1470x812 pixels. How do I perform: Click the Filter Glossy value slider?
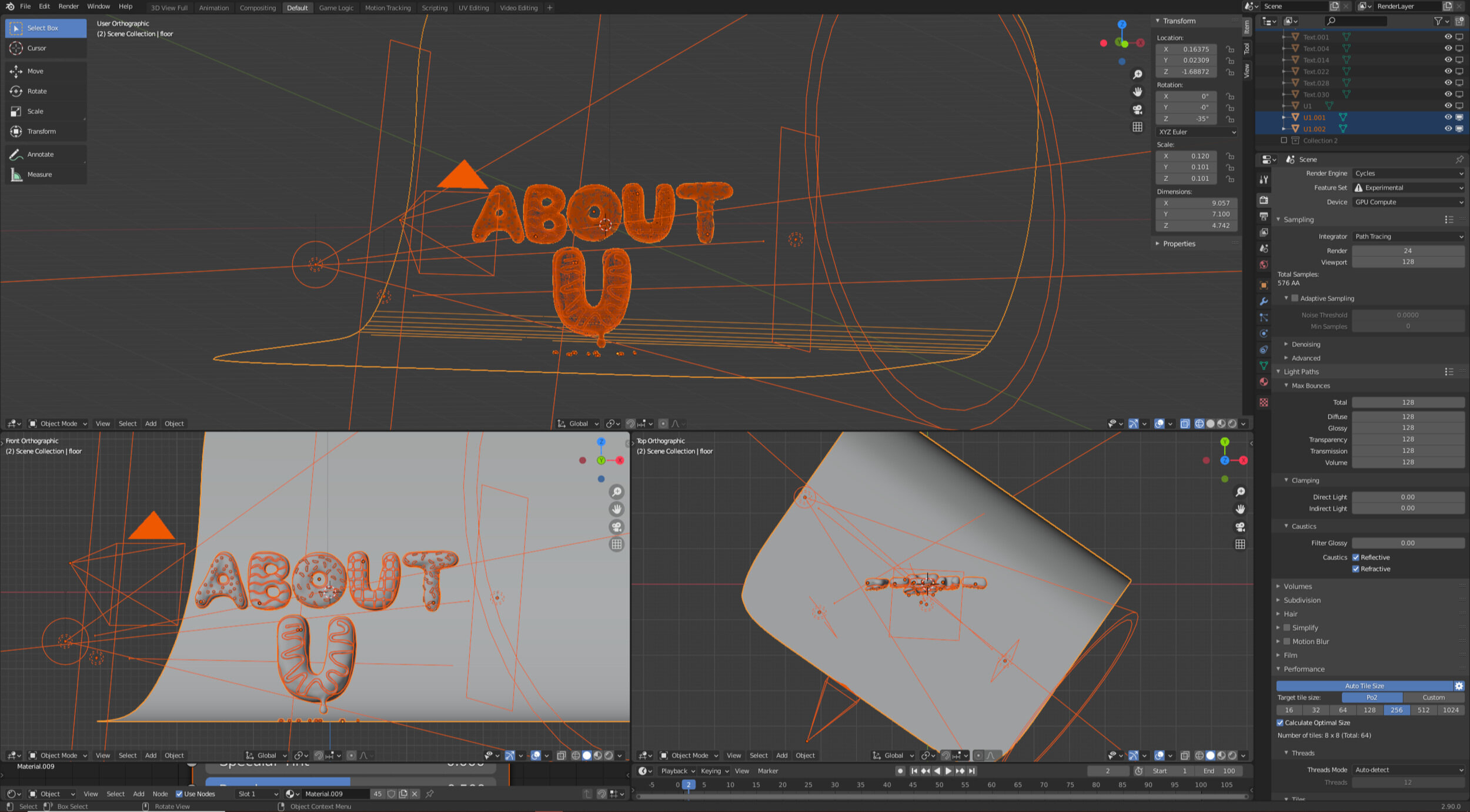1408,543
